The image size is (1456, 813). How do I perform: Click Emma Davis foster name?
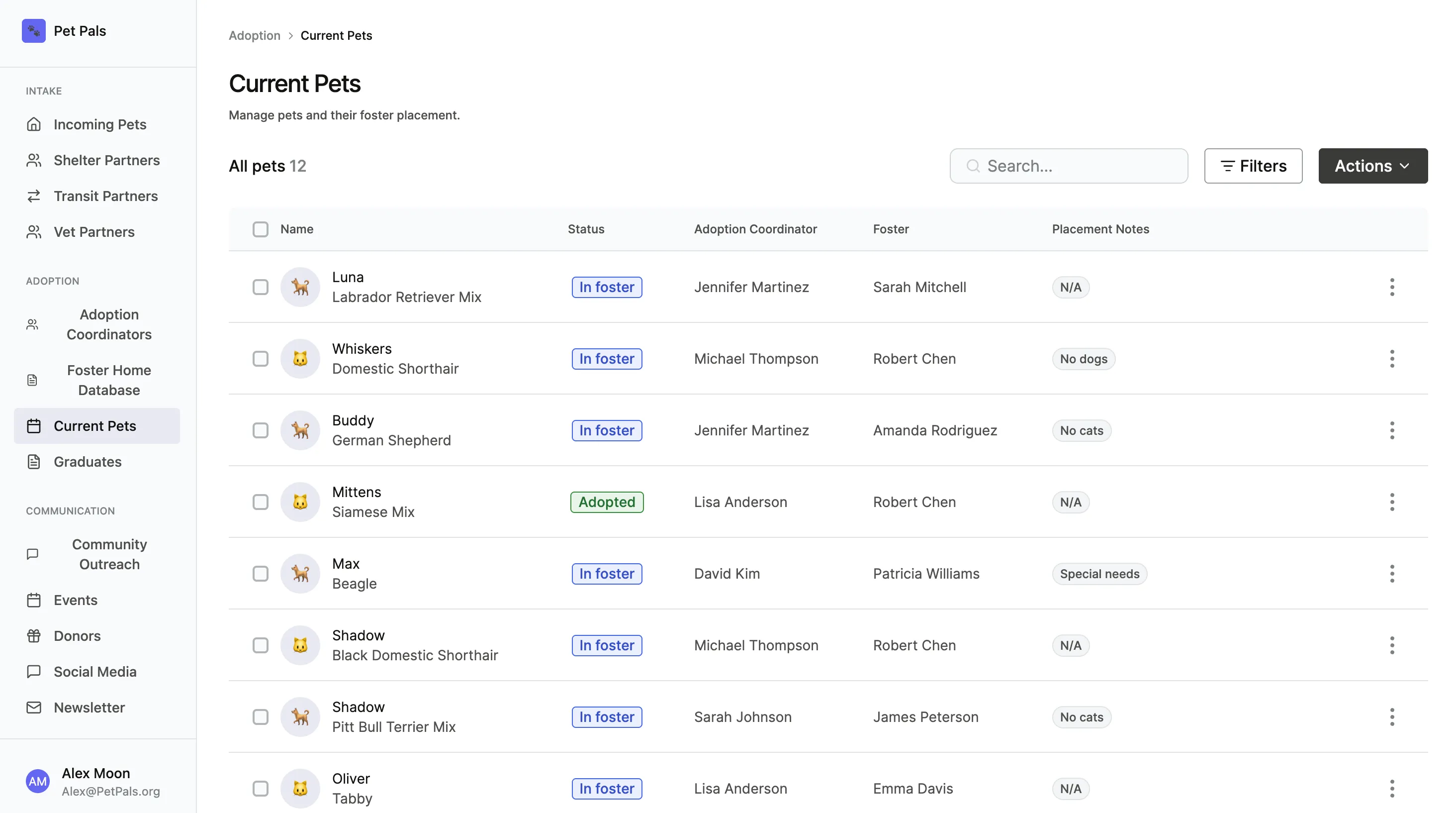tap(913, 789)
